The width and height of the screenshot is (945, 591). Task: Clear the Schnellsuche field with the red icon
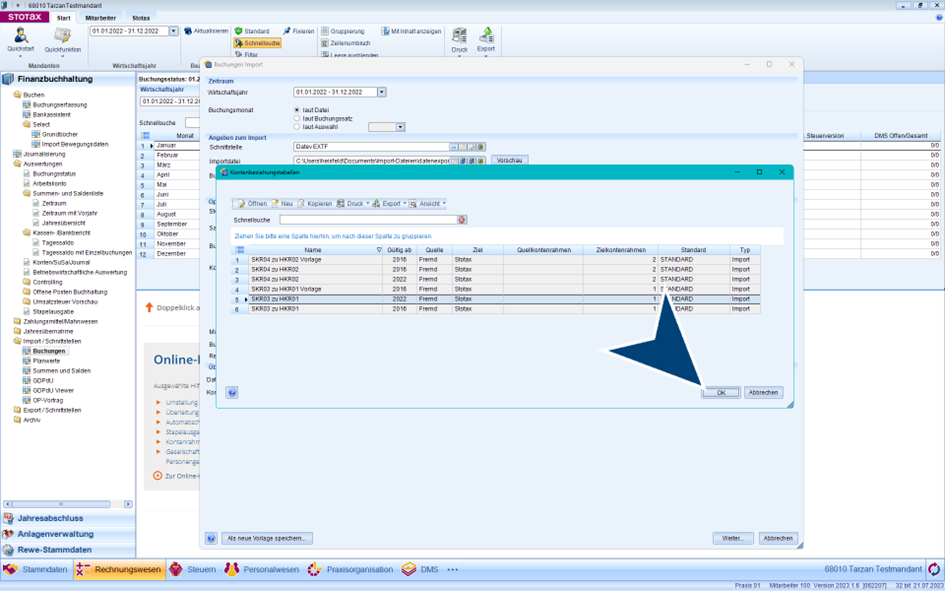pyautogui.click(x=462, y=220)
